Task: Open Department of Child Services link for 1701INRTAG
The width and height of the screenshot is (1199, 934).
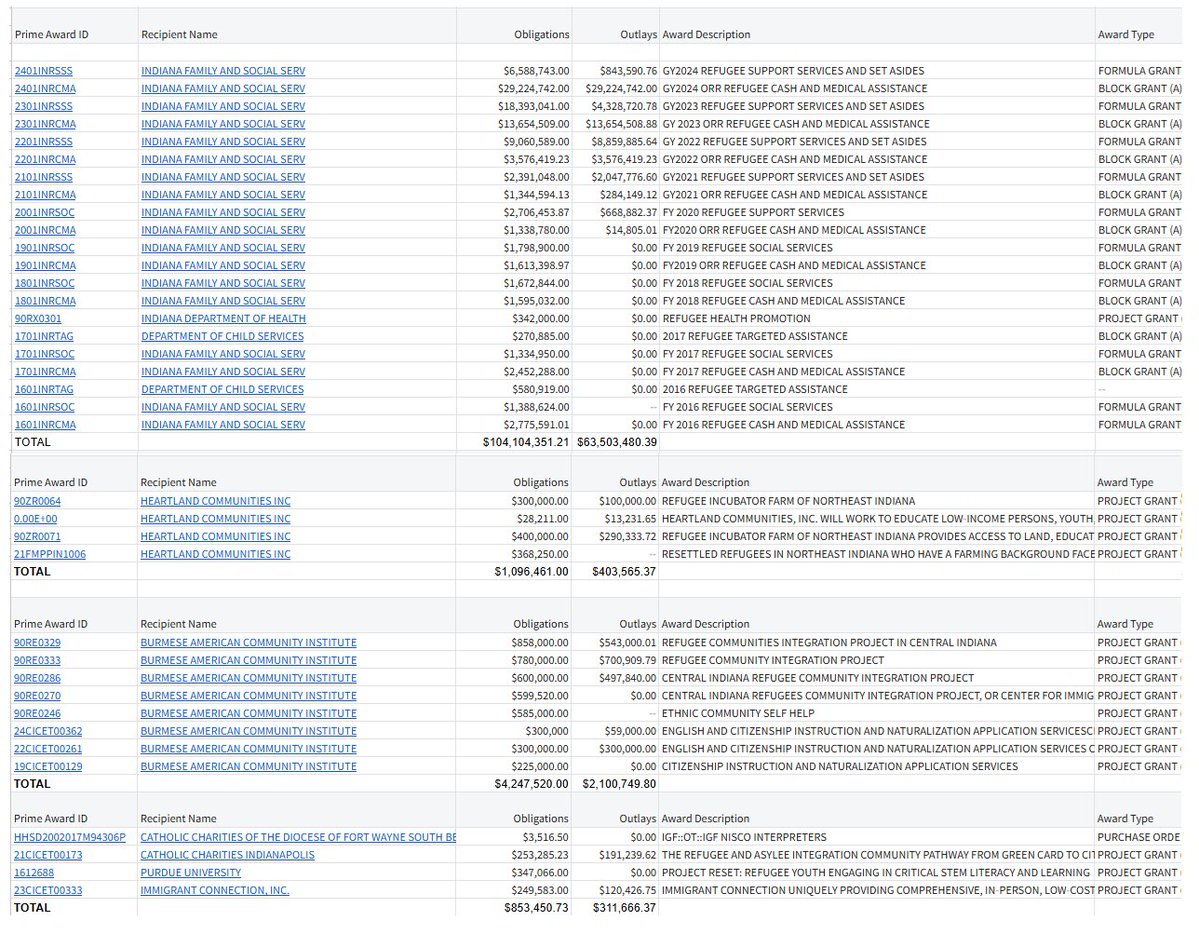Action: coord(223,336)
